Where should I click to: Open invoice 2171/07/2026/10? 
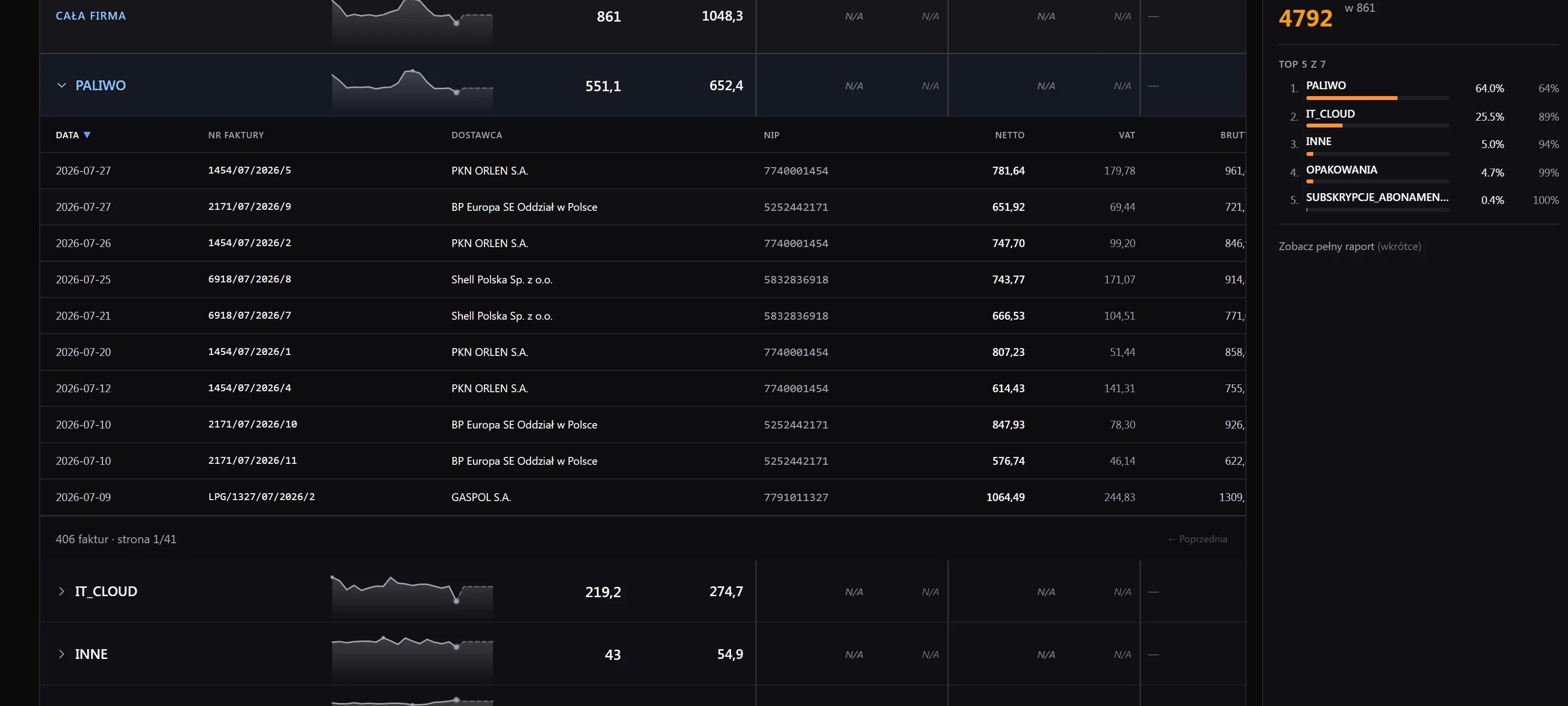(253, 425)
